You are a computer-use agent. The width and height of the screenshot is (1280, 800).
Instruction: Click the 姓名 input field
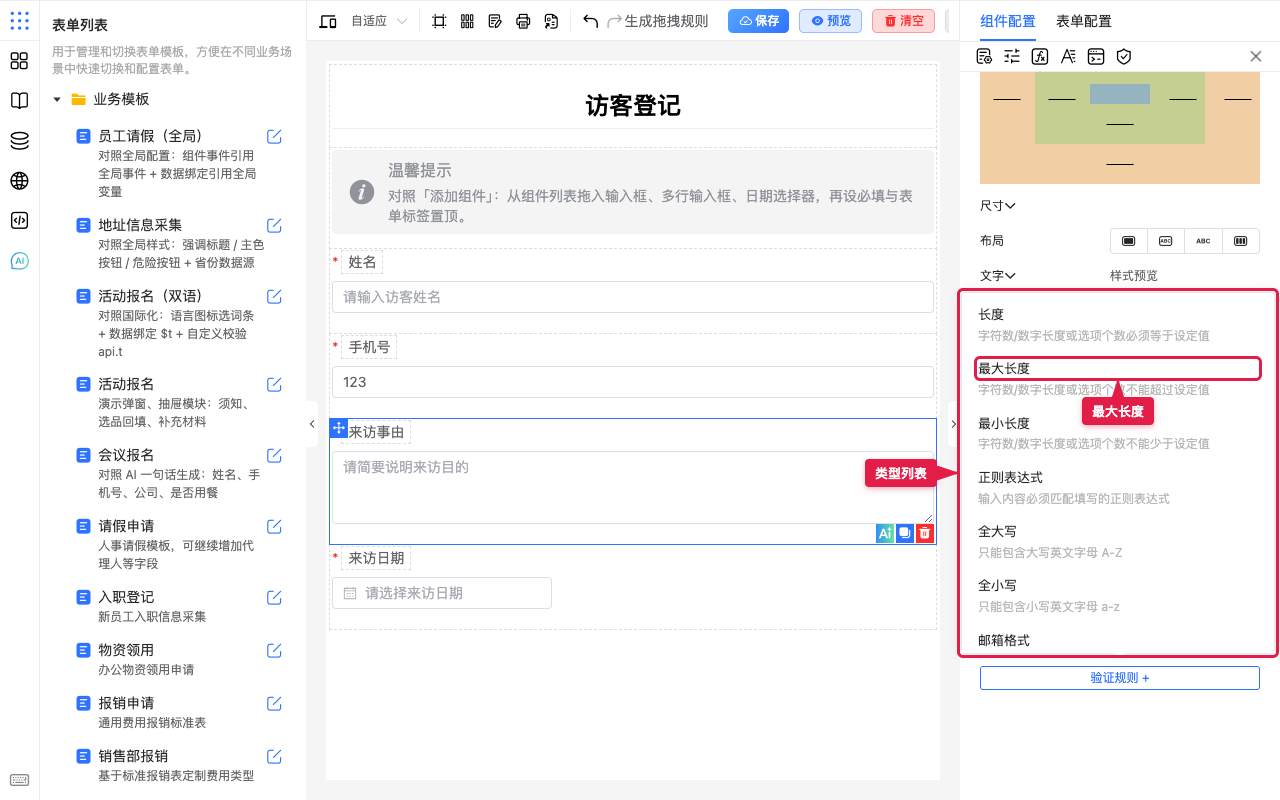coord(633,297)
